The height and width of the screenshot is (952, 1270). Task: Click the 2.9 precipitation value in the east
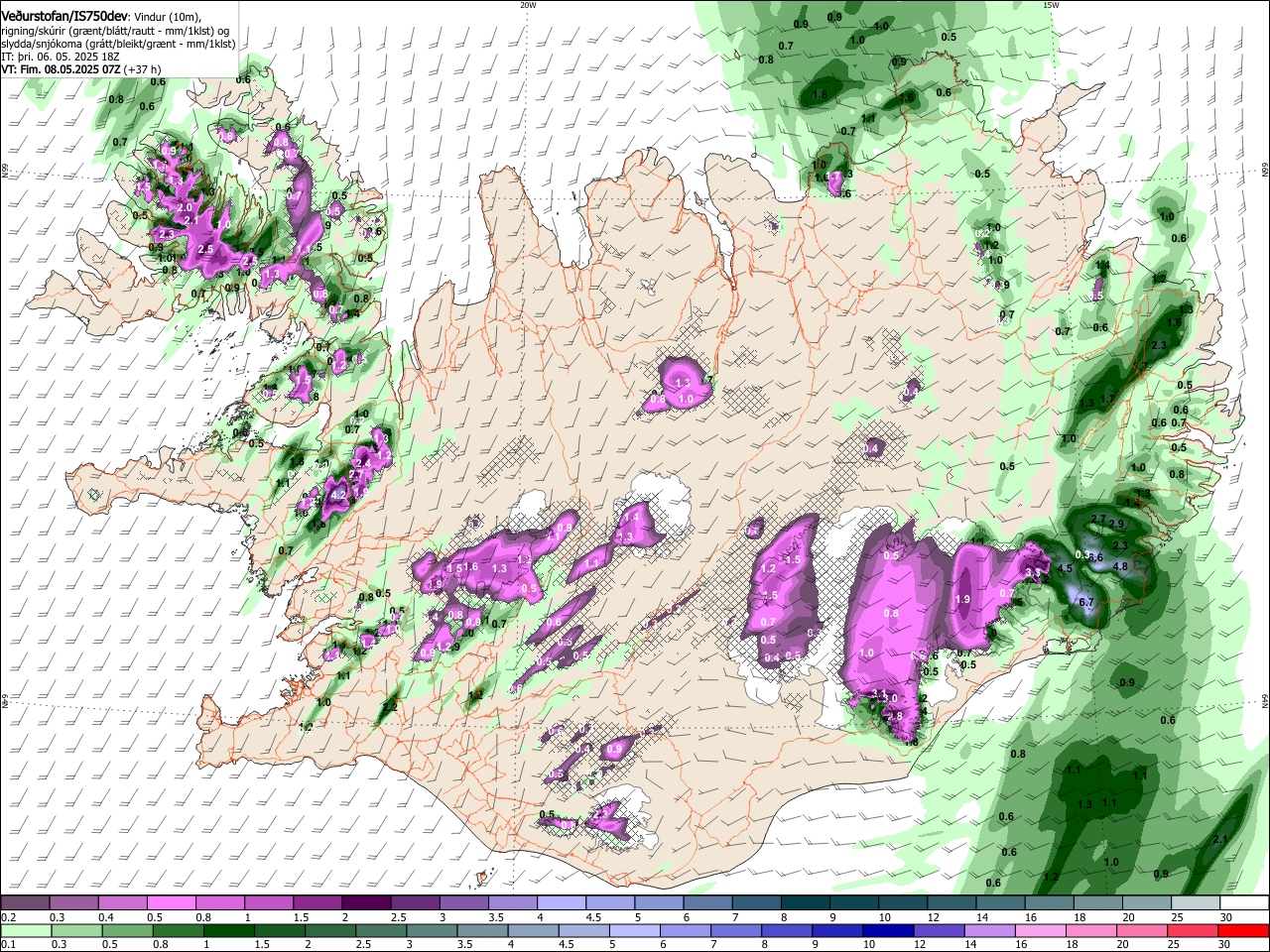pyautogui.click(x=1116, y=524)
